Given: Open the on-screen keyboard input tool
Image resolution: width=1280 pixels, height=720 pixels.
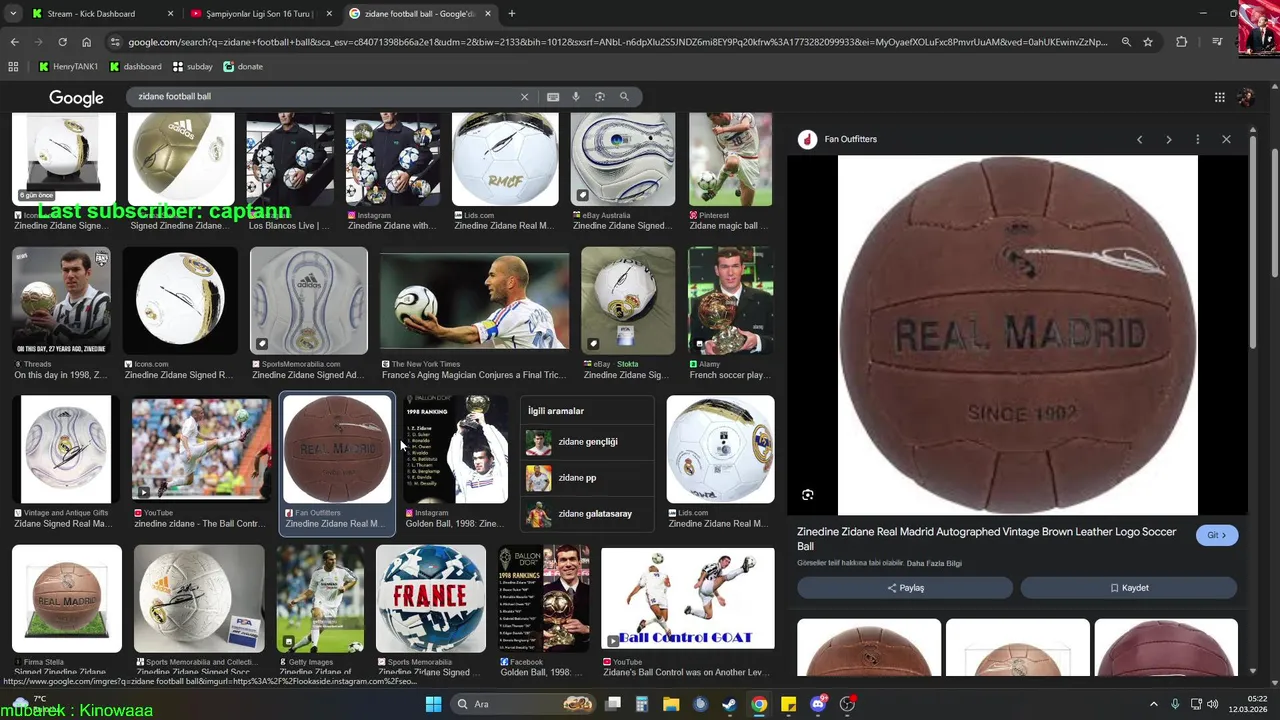Looking at the screenshot, I should click(553, 97).
